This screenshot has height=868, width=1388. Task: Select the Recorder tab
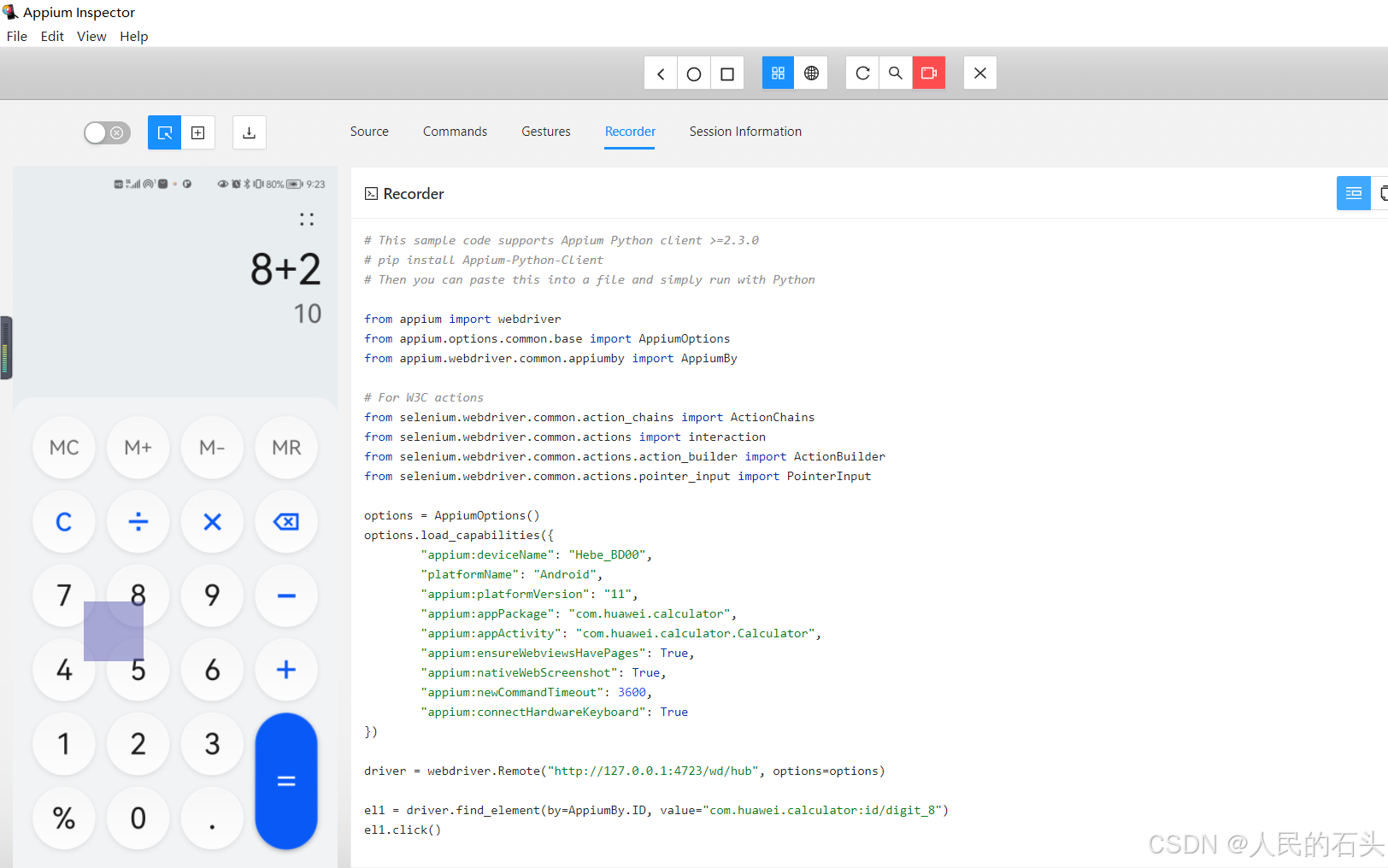[630, 132]
